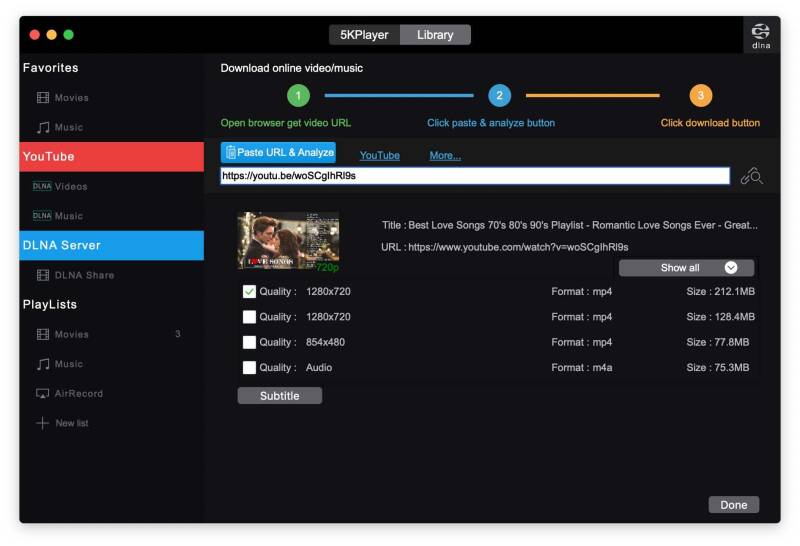The width and height of the screenshot is (800, 546).
Task: Check the 1280x720 128.4MB quality option
Action: [249, 317]
